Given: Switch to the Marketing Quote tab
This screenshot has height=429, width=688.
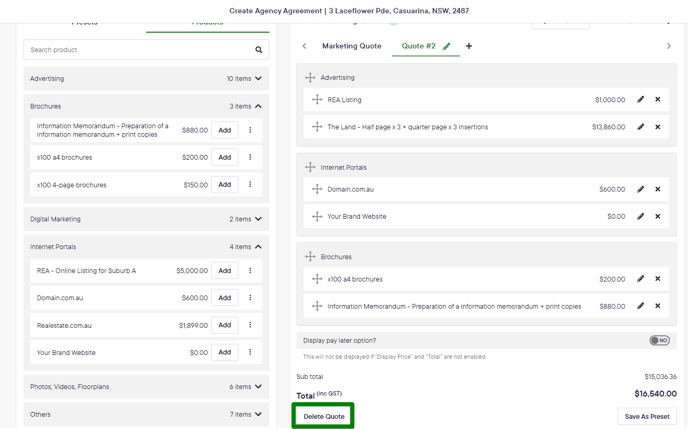Looking at the screenshot, I should pyautogui.click(x=351, y=46).
